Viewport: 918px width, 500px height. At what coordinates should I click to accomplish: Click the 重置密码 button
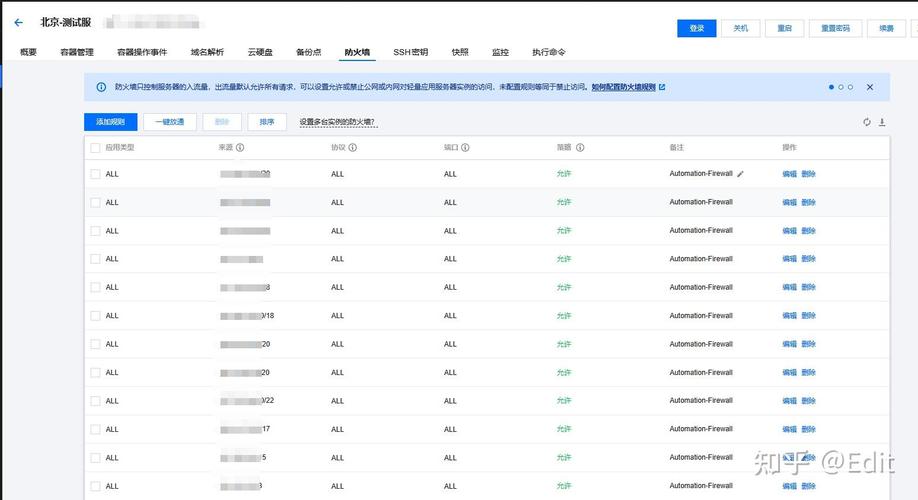835,28
